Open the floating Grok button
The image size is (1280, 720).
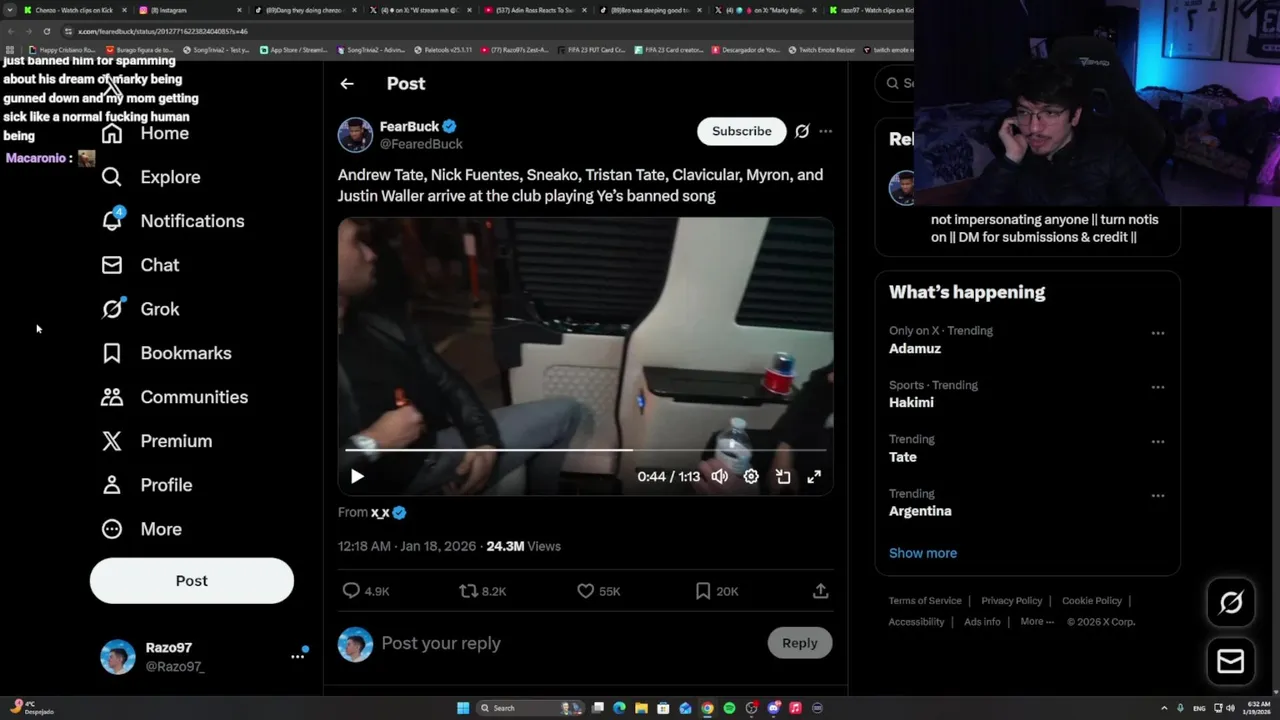(1231, 602)
